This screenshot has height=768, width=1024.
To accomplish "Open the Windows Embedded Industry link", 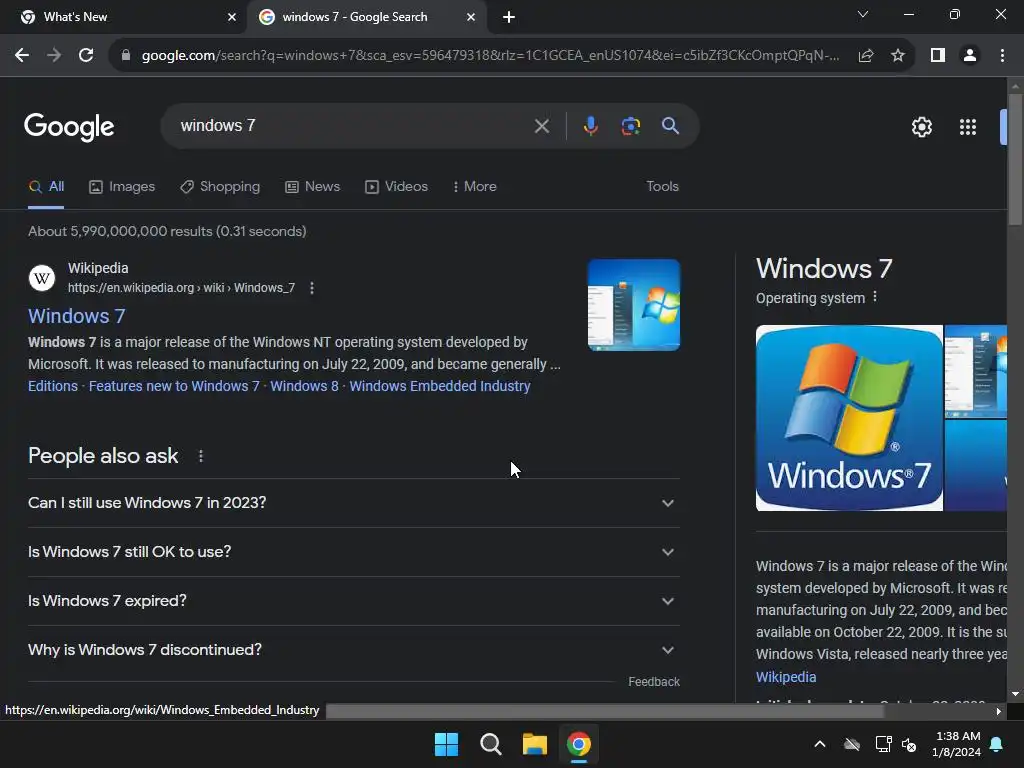I will [440, 386].
